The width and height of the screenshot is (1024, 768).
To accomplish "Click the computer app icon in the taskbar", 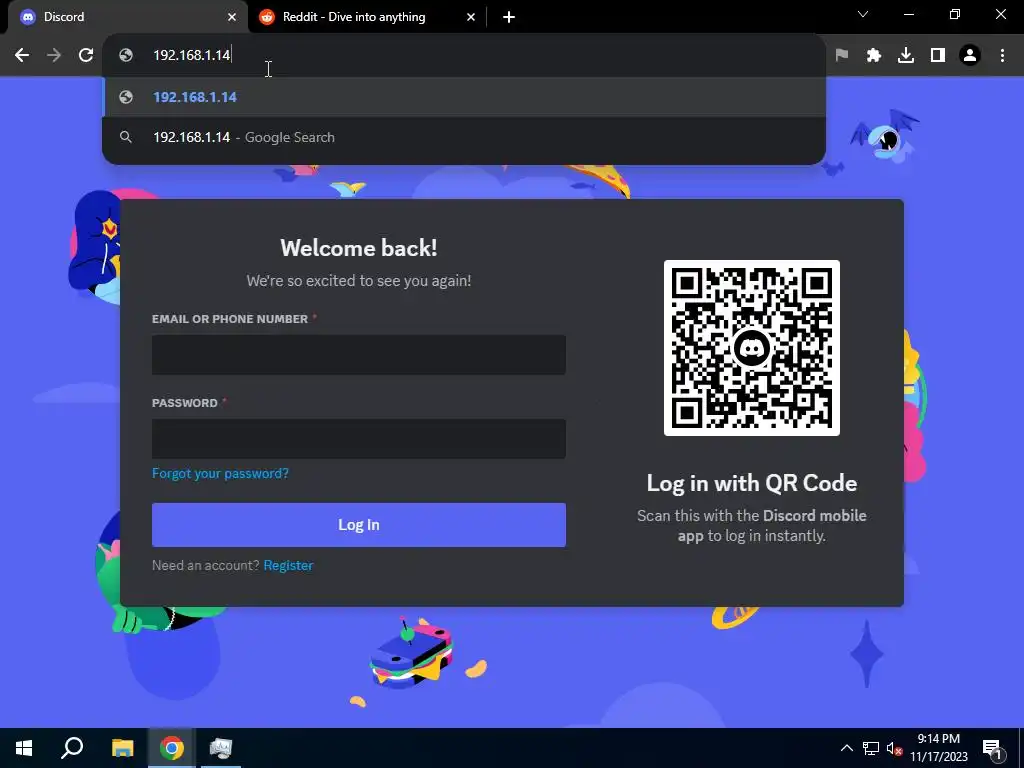I will point(221,748).
